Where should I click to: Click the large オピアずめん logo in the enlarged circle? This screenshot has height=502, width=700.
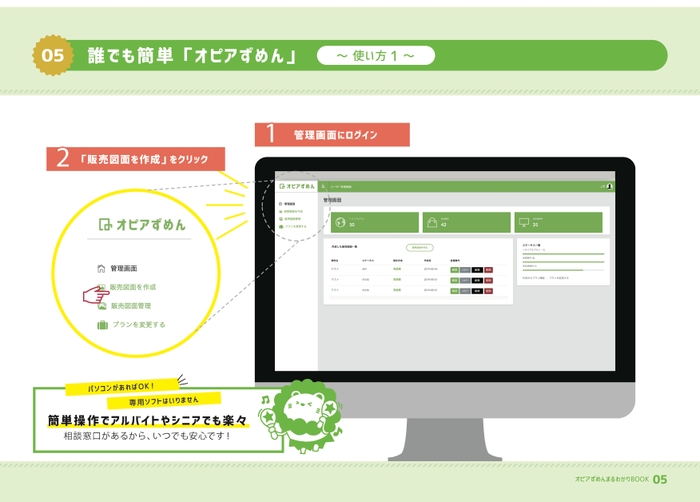pos(142,224)
